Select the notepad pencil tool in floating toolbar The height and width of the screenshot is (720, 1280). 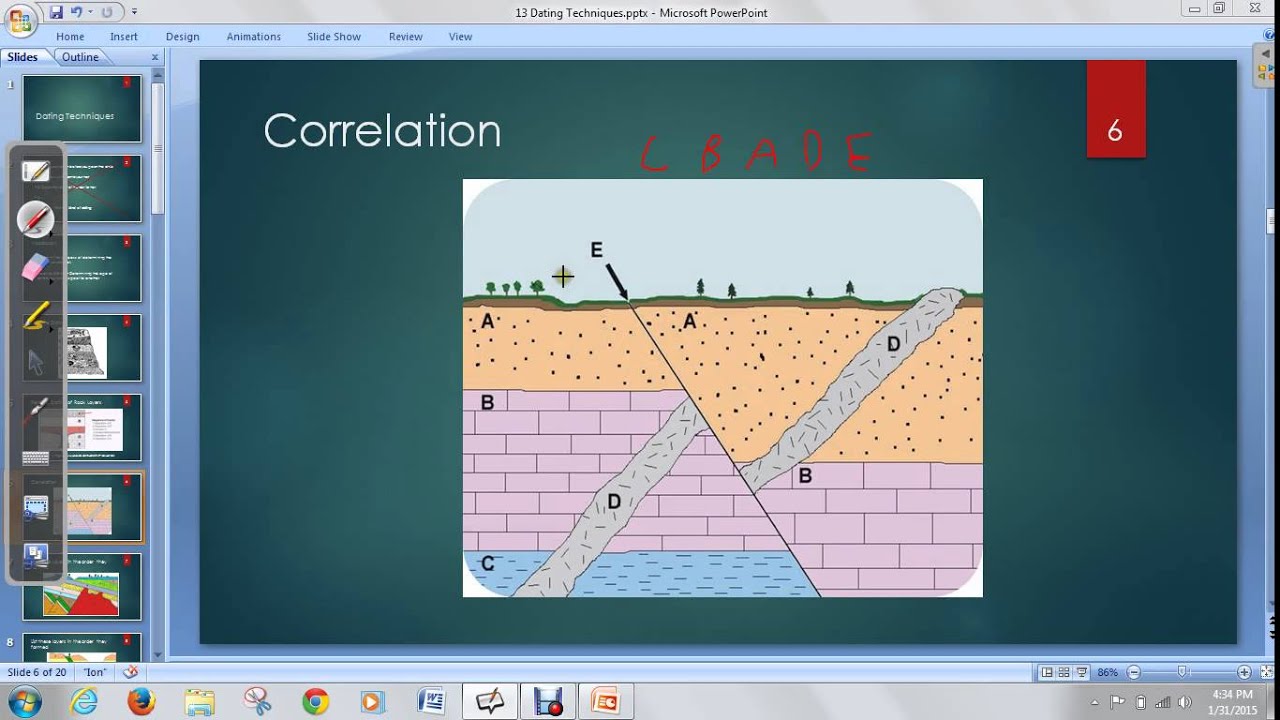click(36, 171)
